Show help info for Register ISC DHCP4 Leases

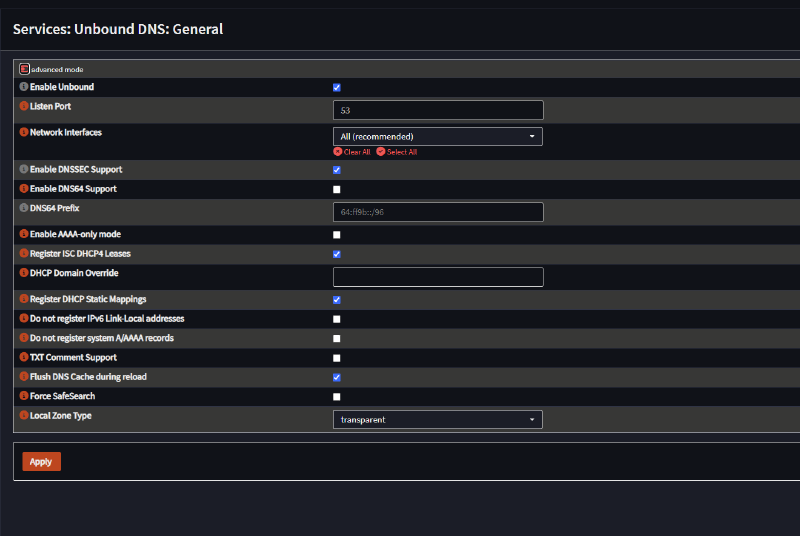(23, 253)
